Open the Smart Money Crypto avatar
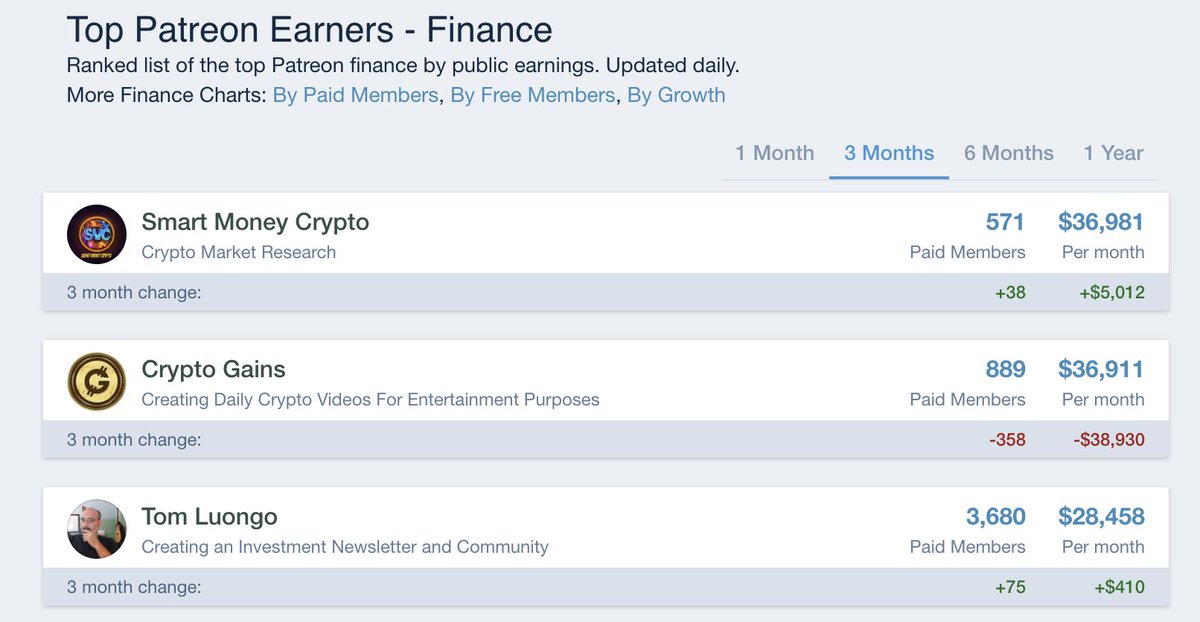The image size is (1200, 622). point(97,234)
